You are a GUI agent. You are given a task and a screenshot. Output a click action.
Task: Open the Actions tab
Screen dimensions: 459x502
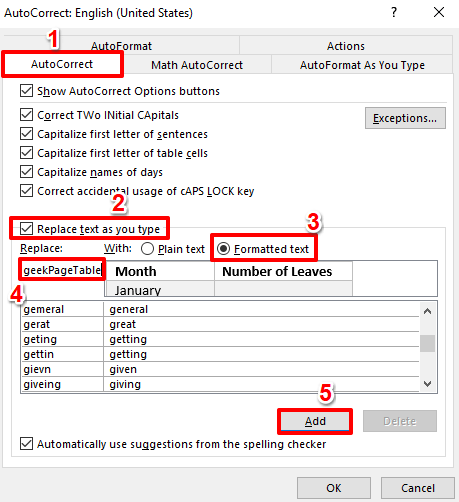346,46
